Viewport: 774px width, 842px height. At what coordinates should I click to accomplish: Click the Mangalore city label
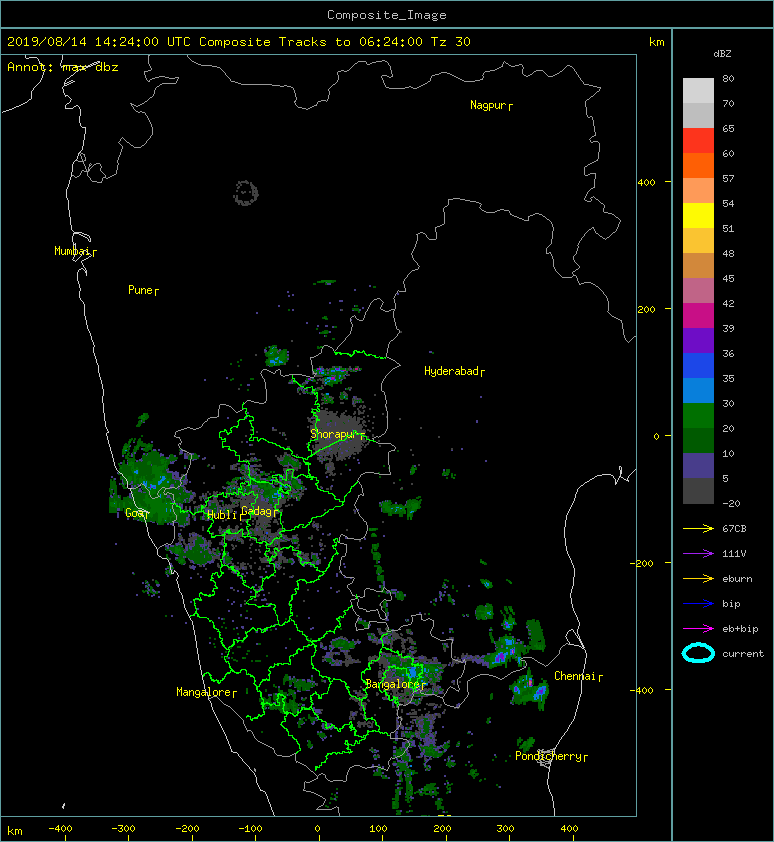tap(206, 692)
